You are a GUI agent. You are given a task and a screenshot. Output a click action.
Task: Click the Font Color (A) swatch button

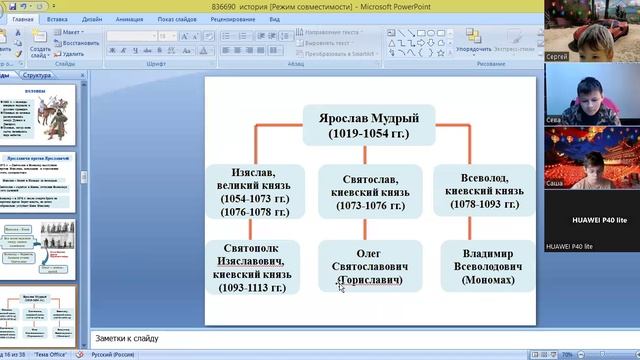click(203, 51)
